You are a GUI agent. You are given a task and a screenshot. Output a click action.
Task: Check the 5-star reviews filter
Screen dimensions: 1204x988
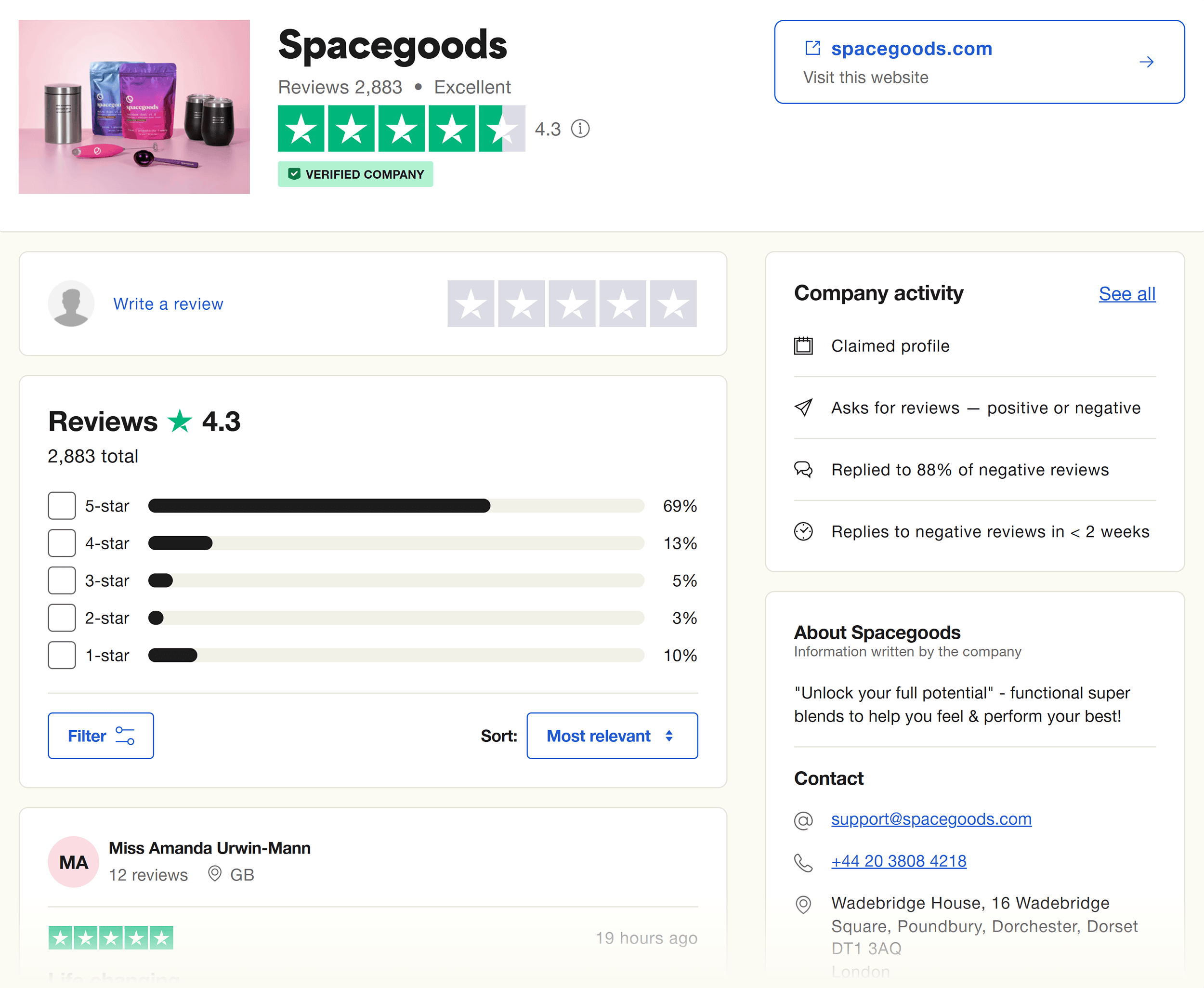coord(62,505)
